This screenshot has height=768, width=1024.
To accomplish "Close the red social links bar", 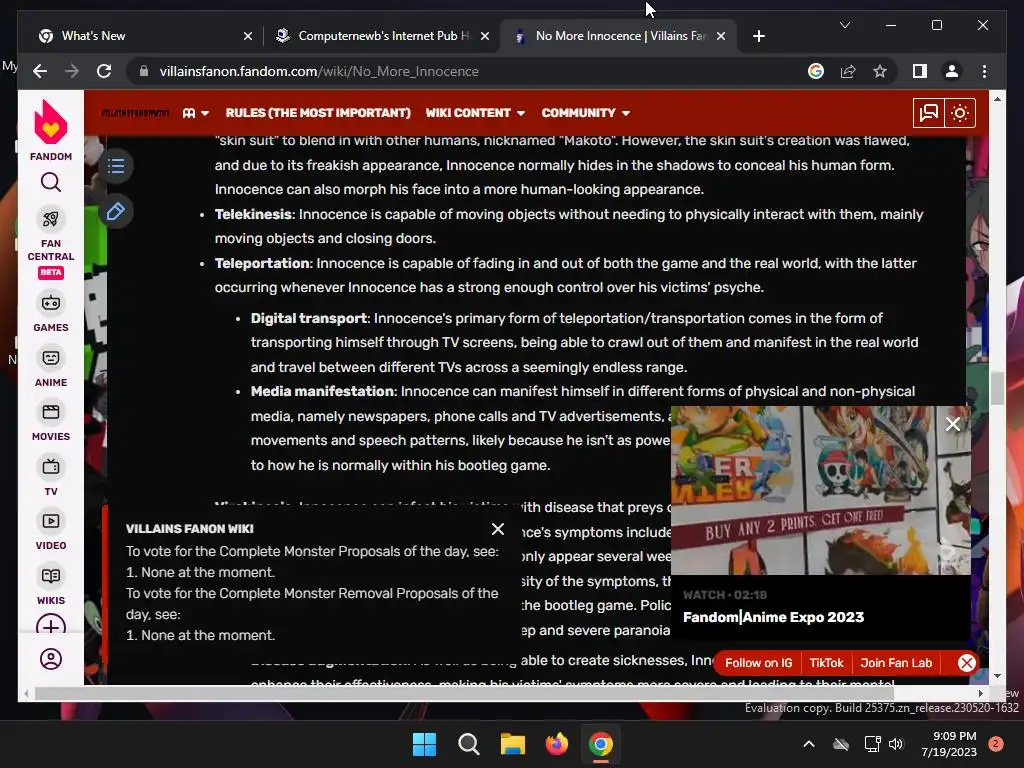I will coord(967,663).
